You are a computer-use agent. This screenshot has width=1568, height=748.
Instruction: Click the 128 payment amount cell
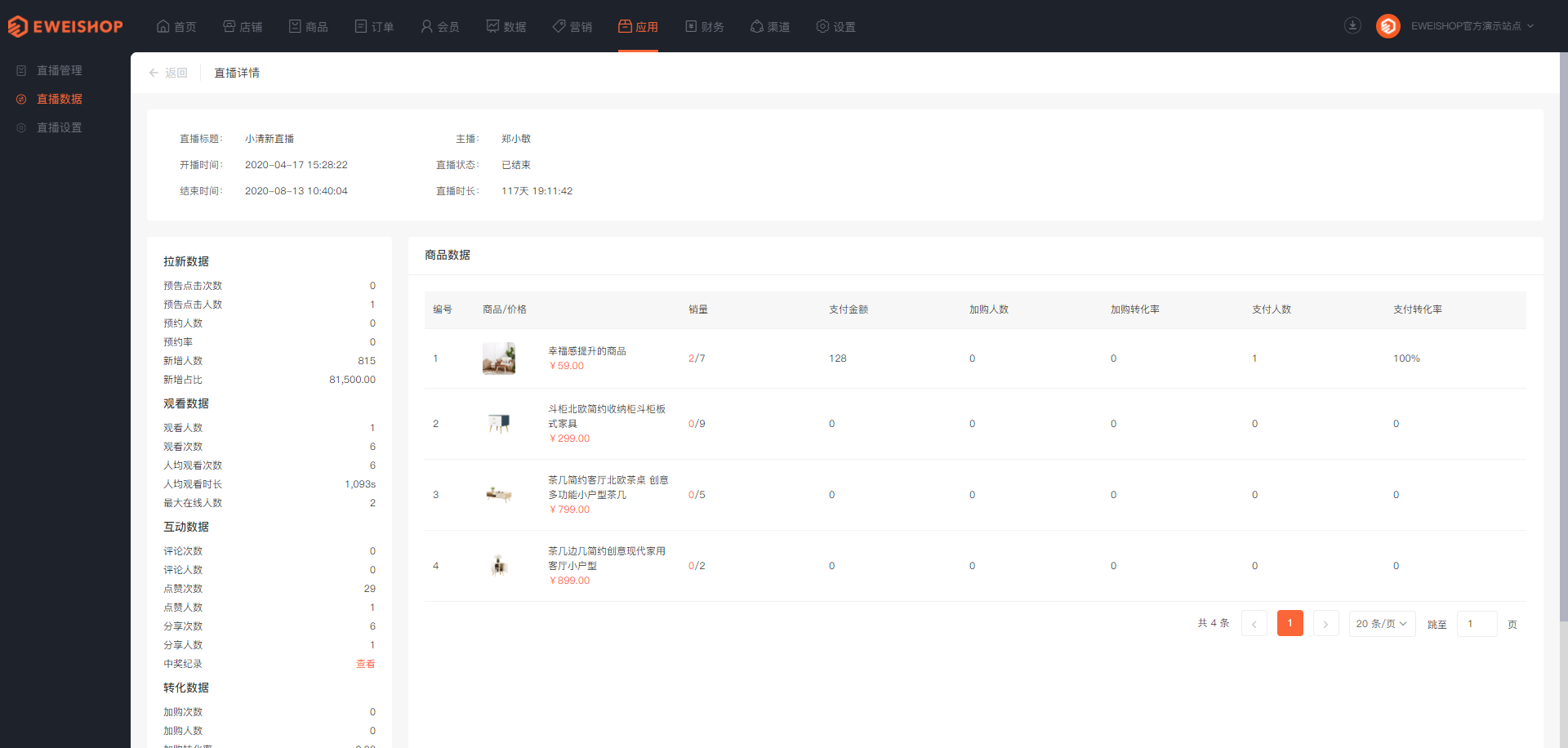pos(838,358)
